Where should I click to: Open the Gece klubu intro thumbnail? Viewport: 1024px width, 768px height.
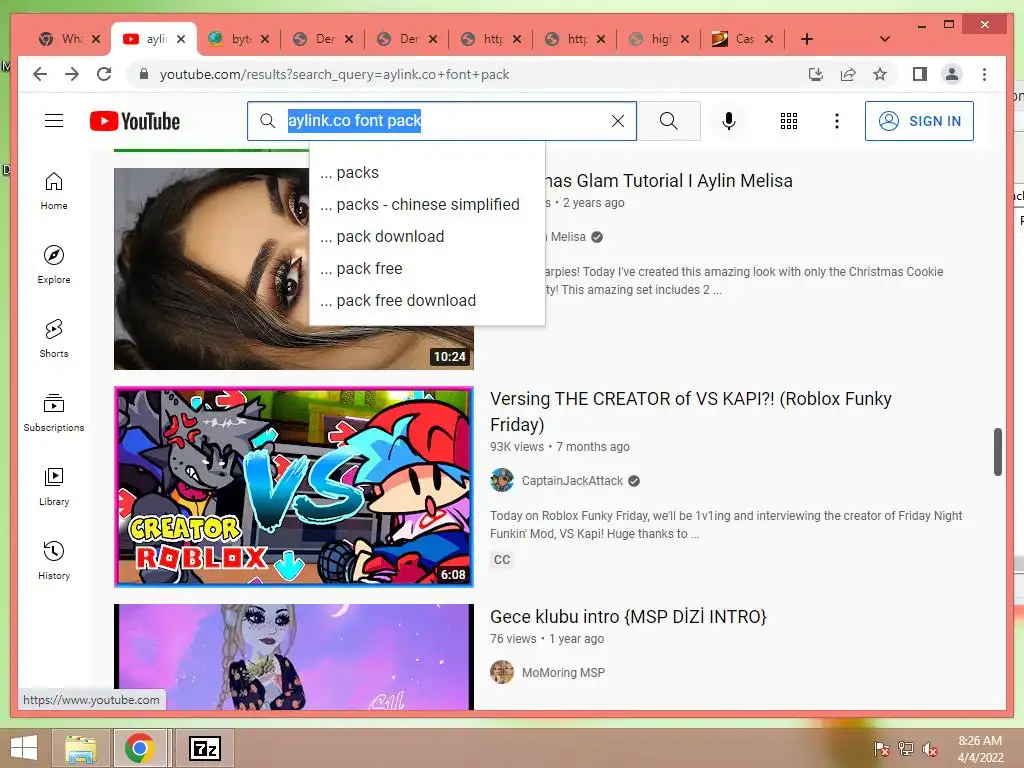[x=294, y=656]
